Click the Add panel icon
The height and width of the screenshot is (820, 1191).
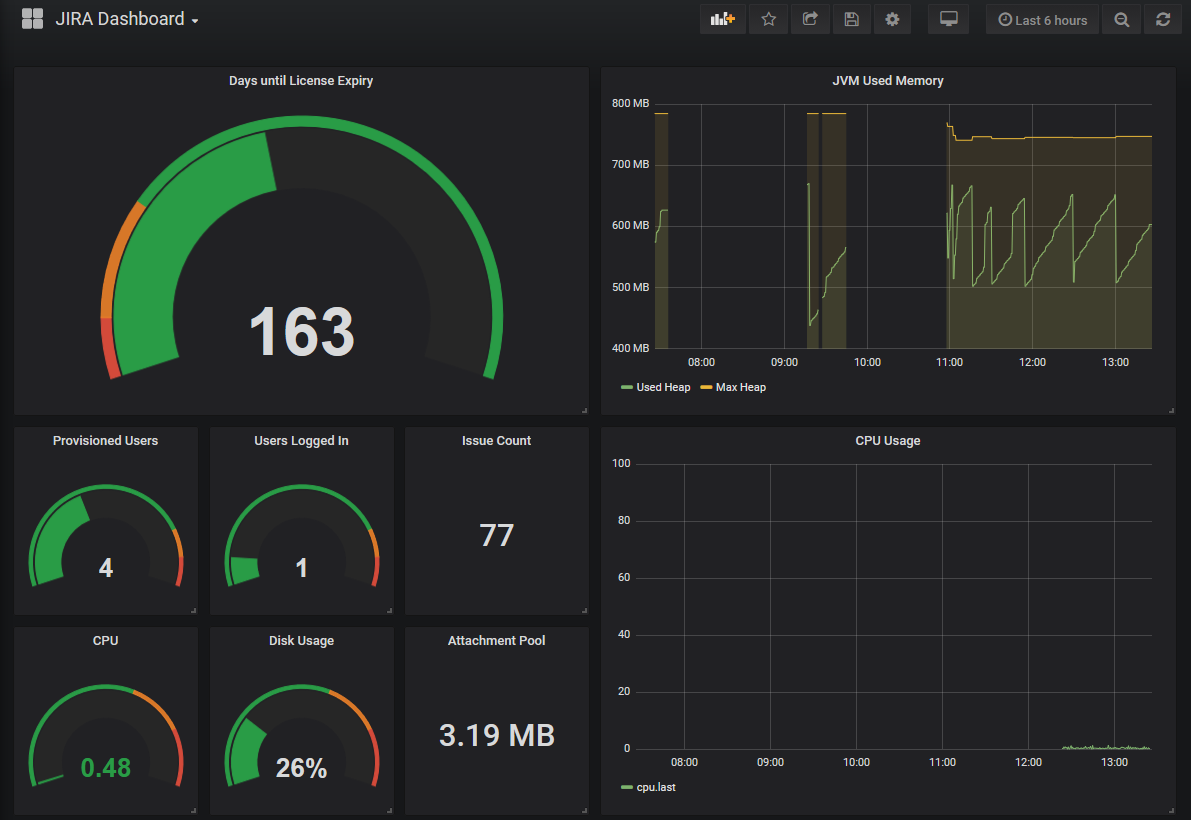pos(722,19)
